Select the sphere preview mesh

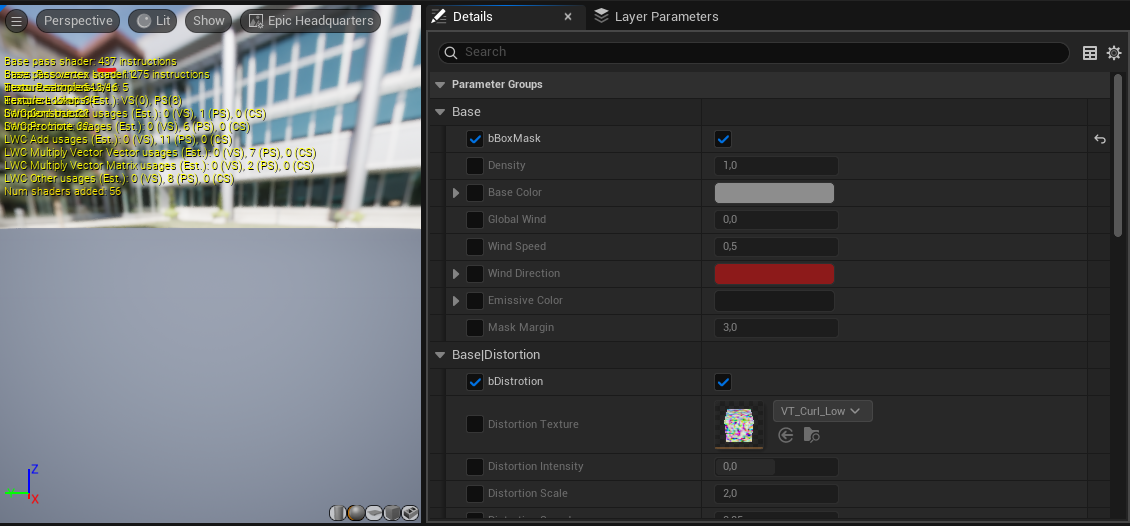pos(356,512)
